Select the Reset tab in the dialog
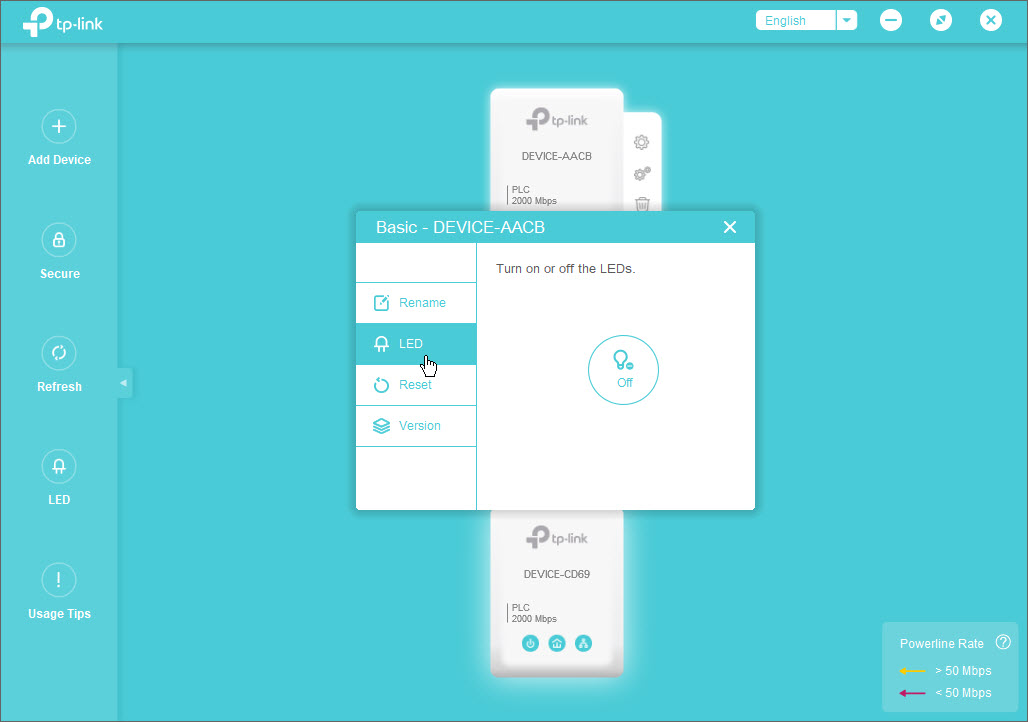This screenshot has width=1028, height=722. [416, 385]
